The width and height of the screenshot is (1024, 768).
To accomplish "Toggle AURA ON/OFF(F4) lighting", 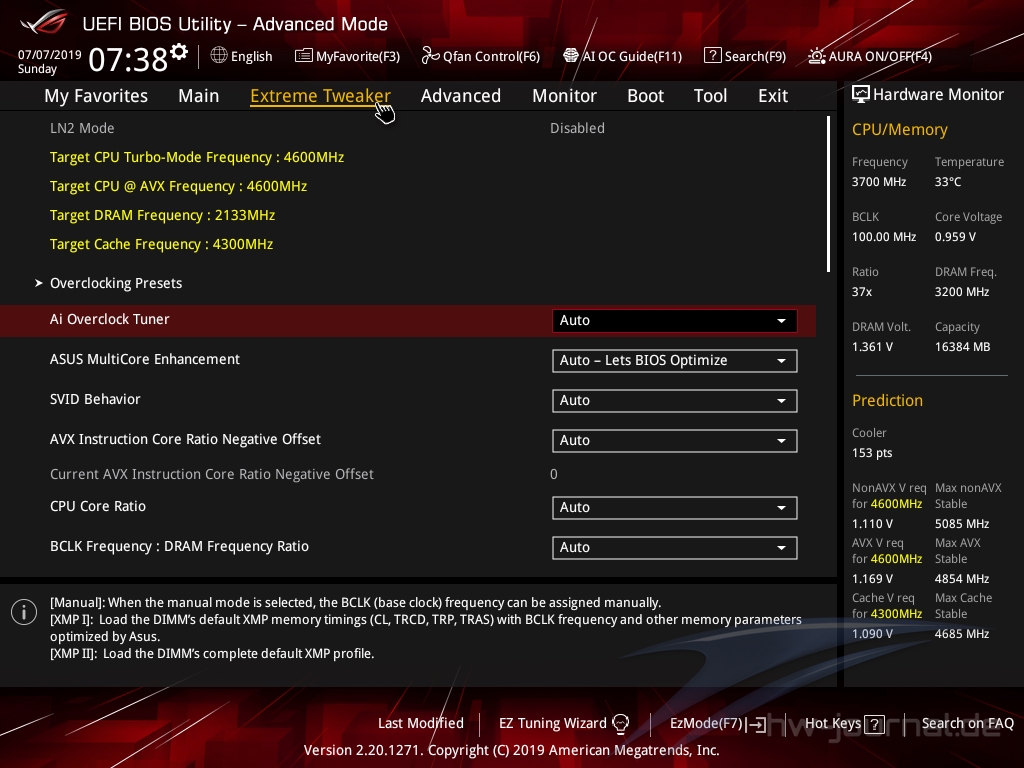I will point(817,56).
